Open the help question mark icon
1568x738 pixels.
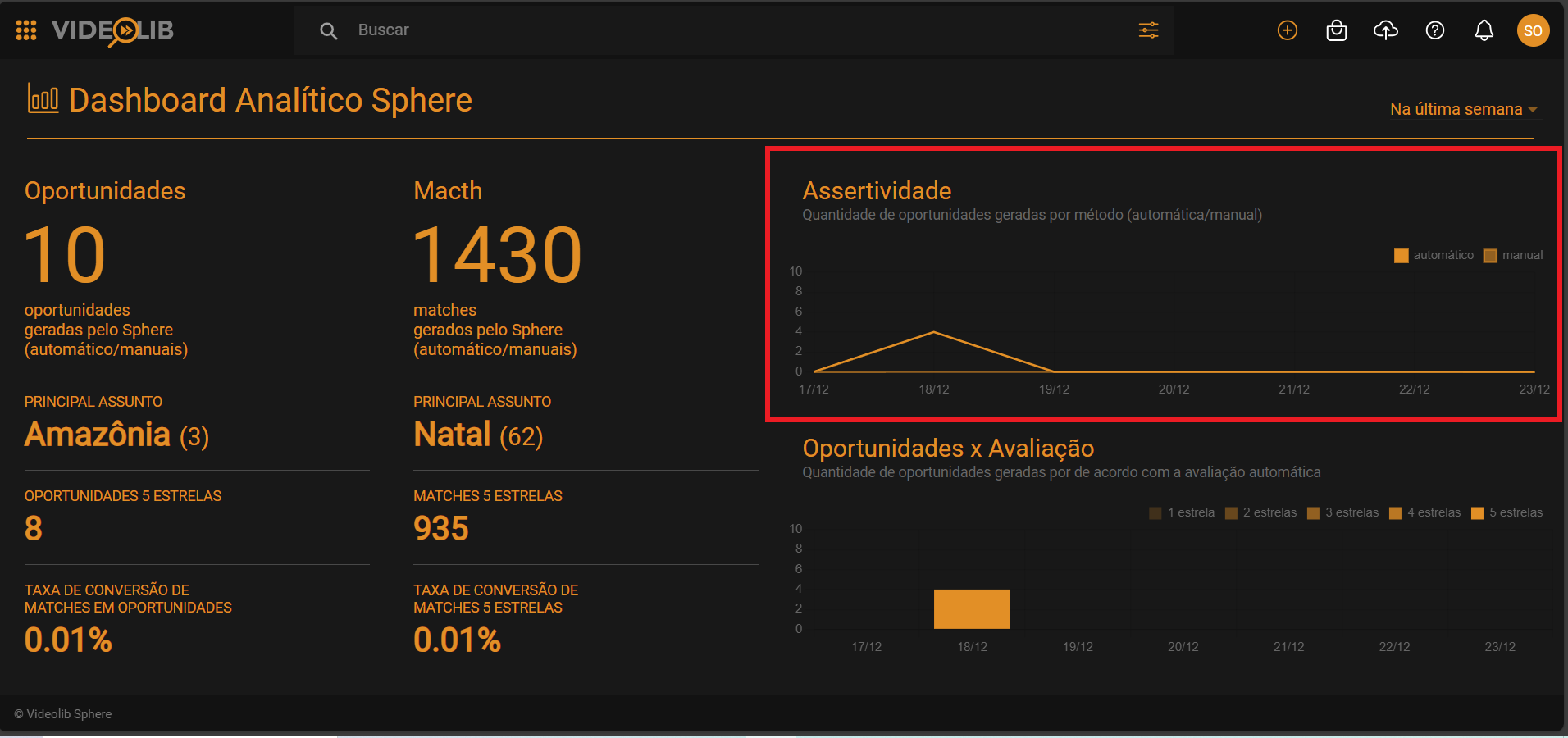click(1435, 30)
